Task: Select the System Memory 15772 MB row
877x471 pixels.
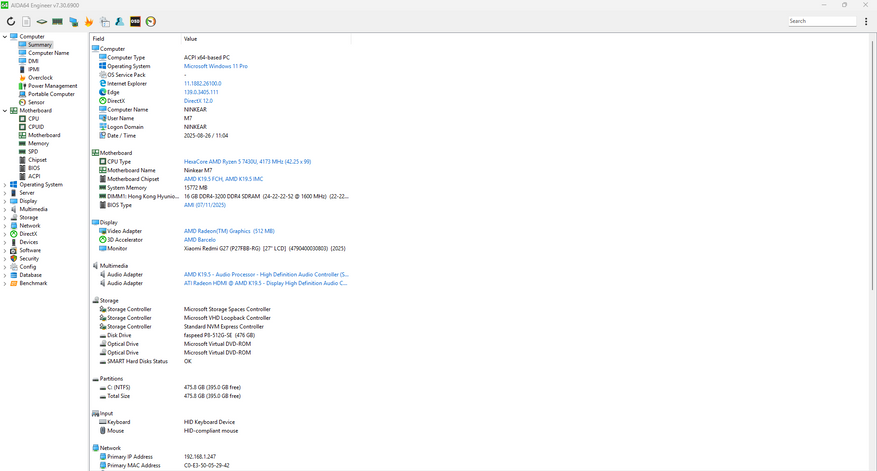Action: tap(220, 188)
